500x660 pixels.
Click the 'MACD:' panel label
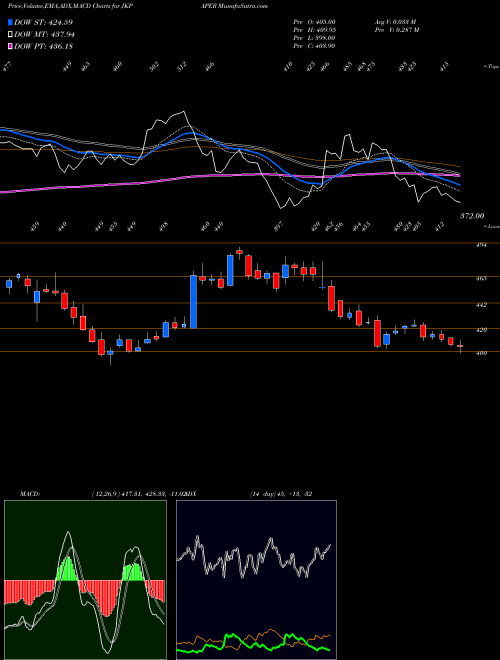[29, 494]
